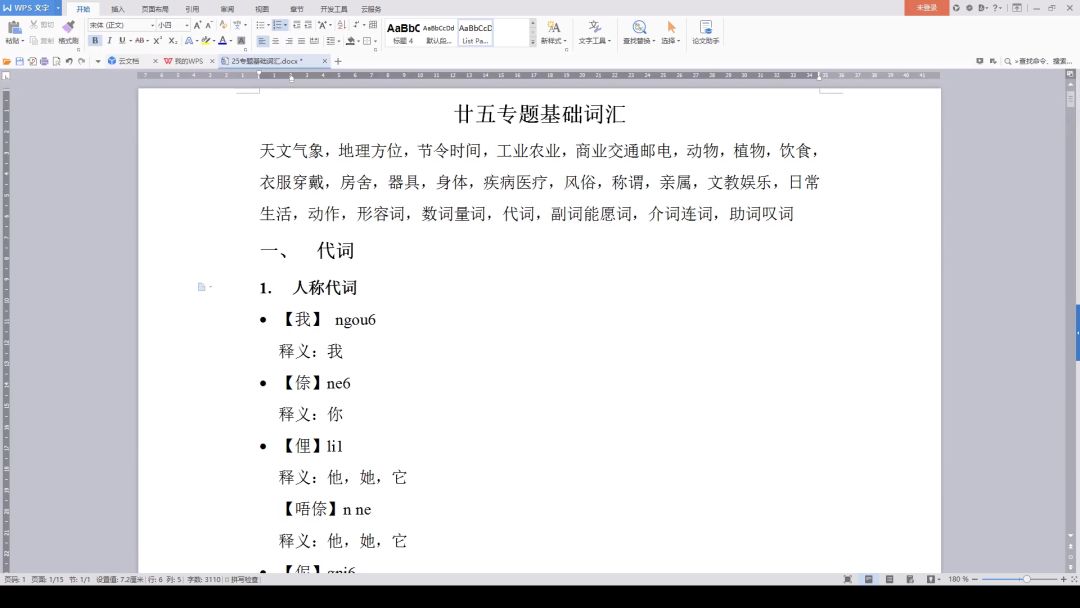Click the Undo arrow icon

click(69, 61)
